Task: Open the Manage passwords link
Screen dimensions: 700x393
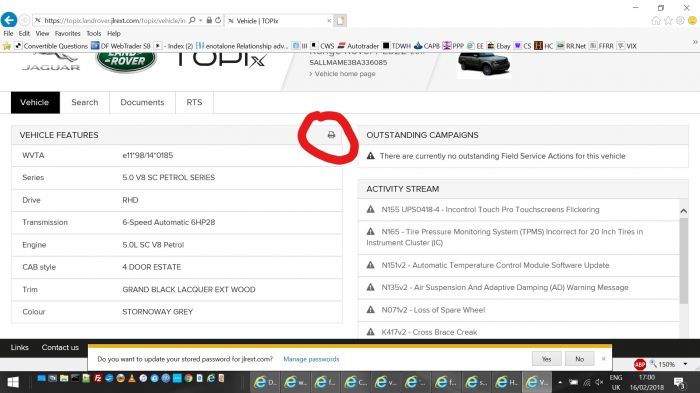Action: click(311, 359)
